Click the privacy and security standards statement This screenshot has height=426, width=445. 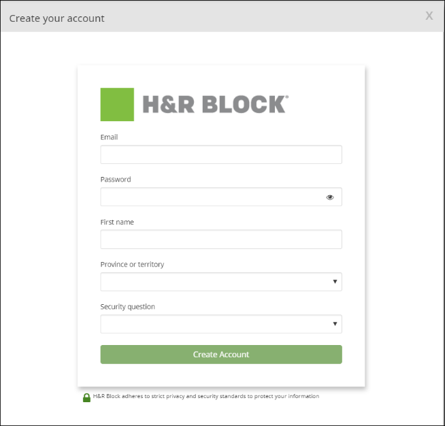coord(206,396)
